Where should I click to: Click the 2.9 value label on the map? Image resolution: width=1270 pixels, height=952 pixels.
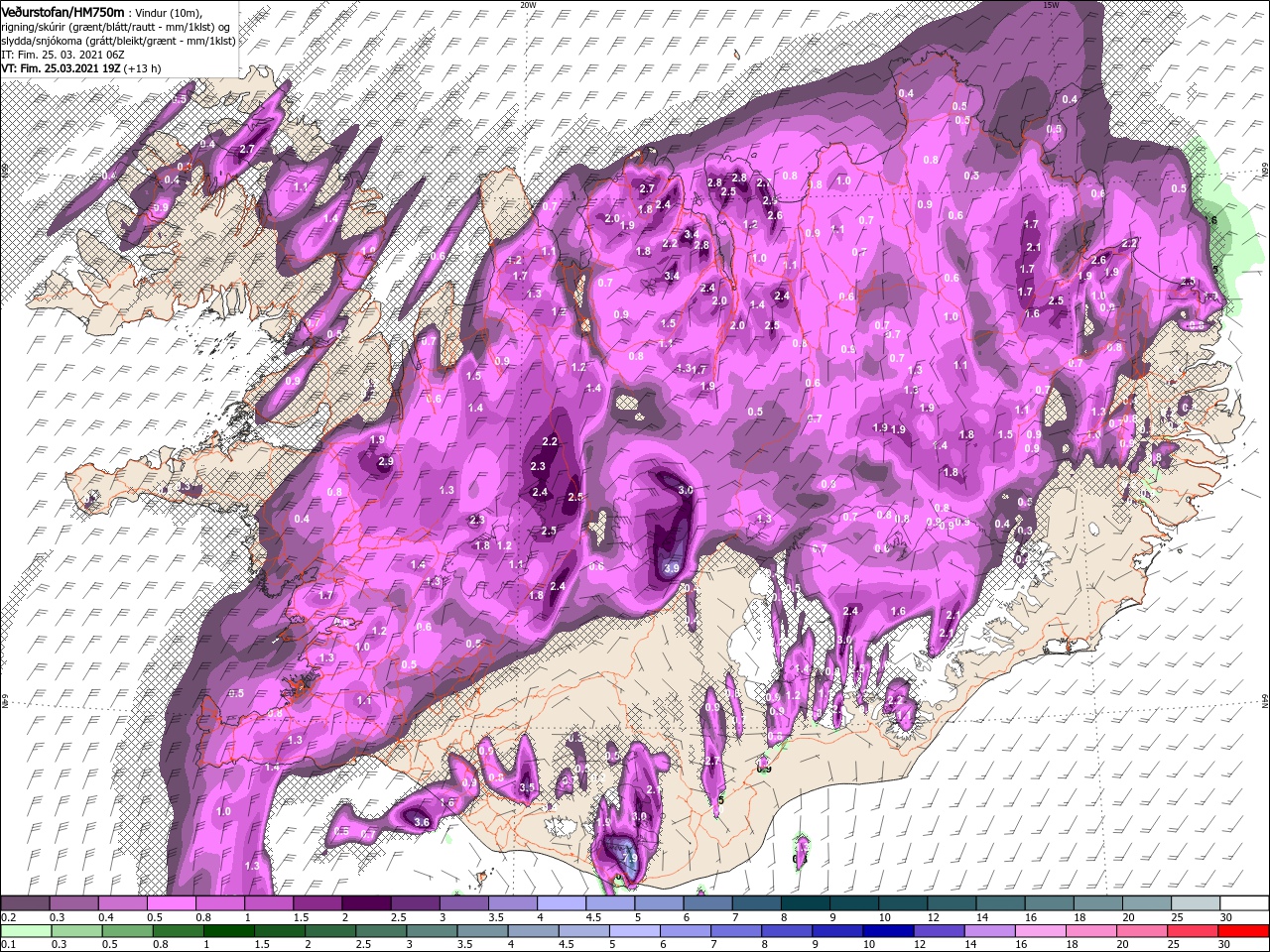click(386, 461)
